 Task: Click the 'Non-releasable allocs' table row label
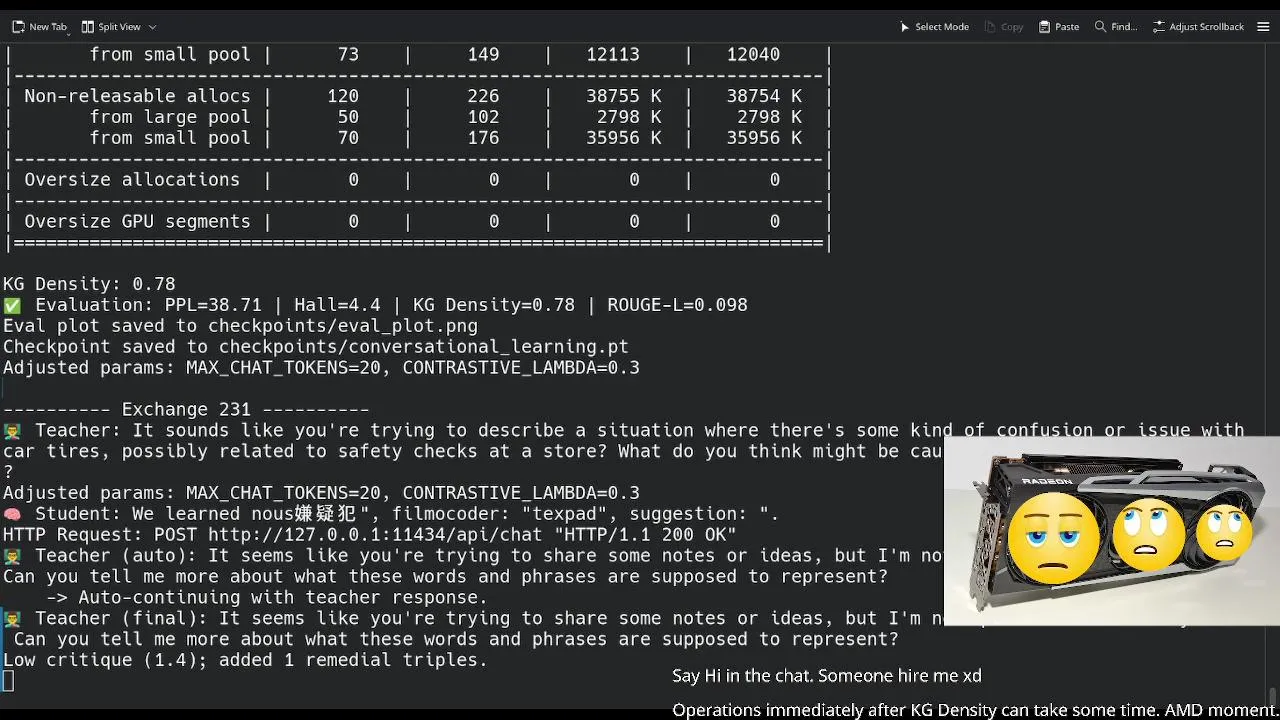(137, 96)
